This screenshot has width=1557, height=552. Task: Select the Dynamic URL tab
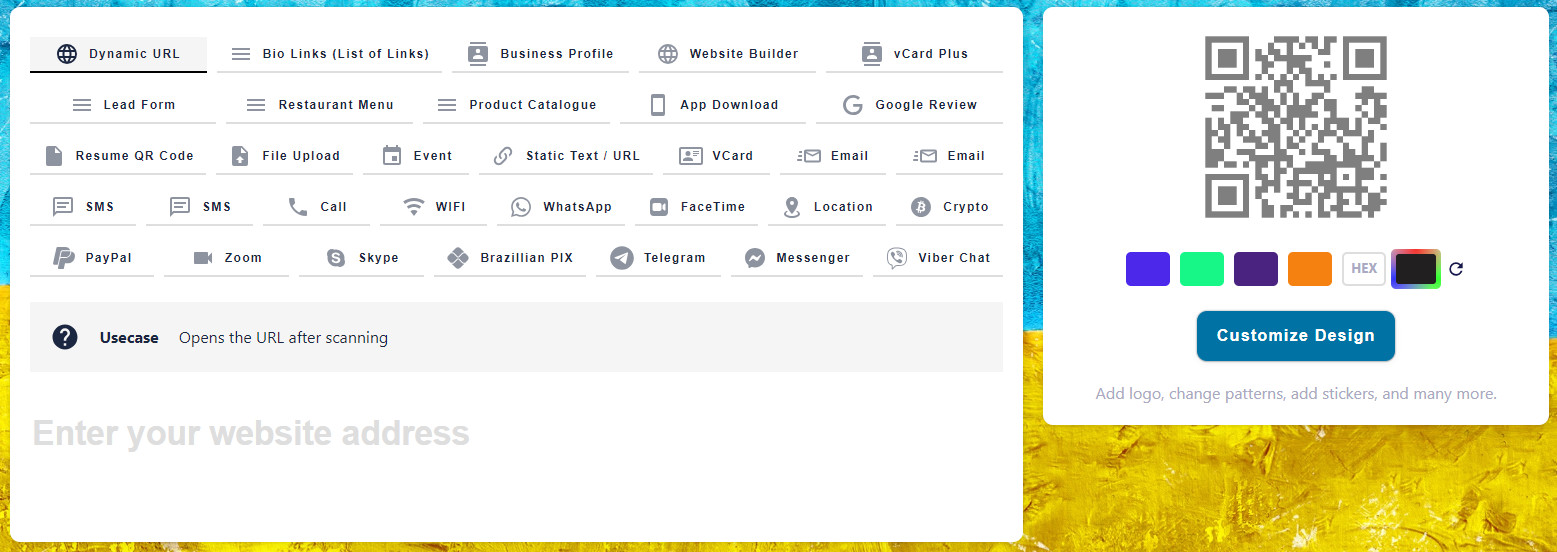118,54
